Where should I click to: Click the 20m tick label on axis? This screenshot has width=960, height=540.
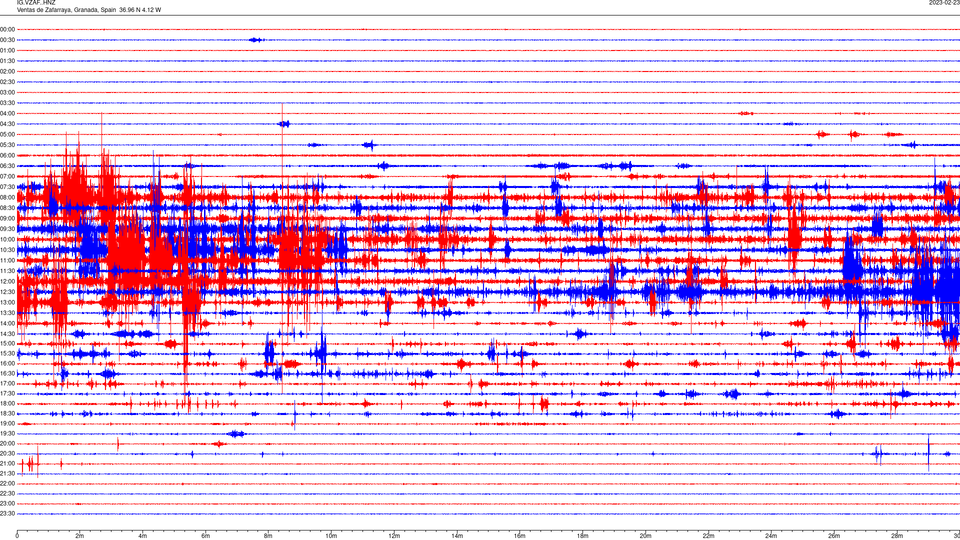tap(645, 536)
